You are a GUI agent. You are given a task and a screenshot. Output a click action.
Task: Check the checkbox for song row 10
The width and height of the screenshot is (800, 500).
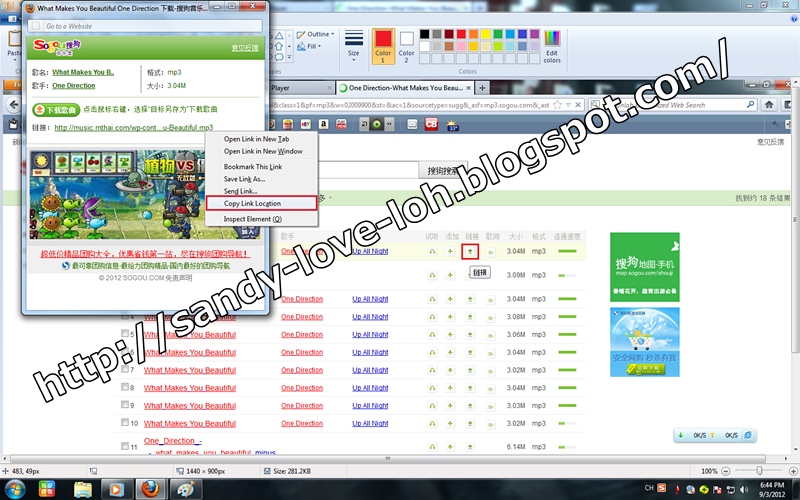(124, 422)
